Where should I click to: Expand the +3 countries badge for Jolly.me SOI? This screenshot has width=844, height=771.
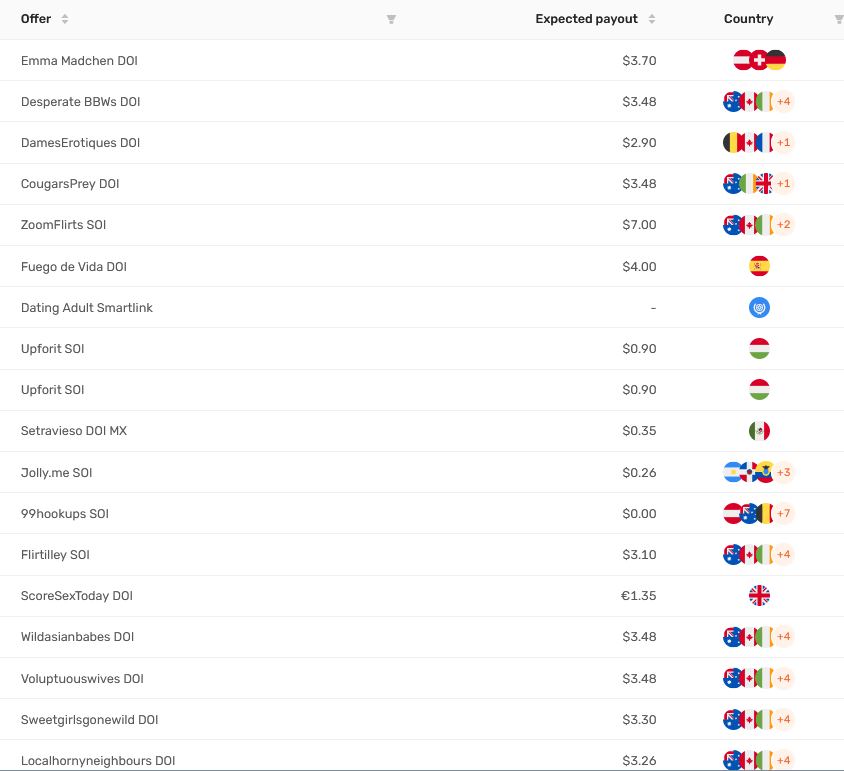(783, 472)
